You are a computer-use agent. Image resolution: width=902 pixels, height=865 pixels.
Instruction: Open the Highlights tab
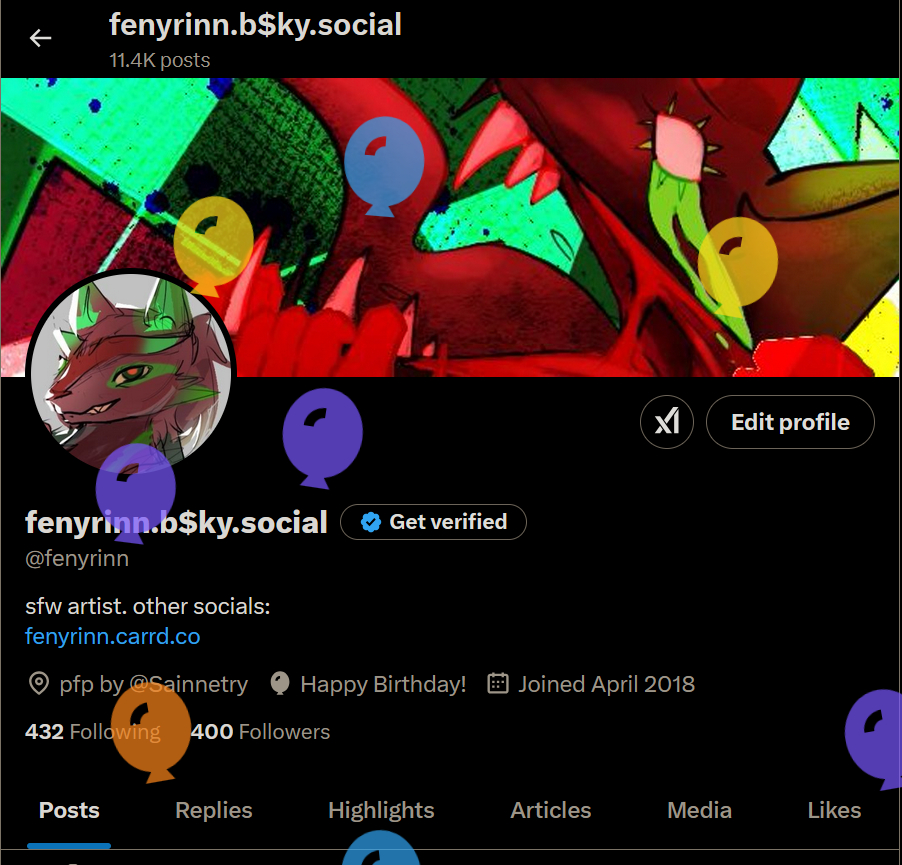coord(381,810)
